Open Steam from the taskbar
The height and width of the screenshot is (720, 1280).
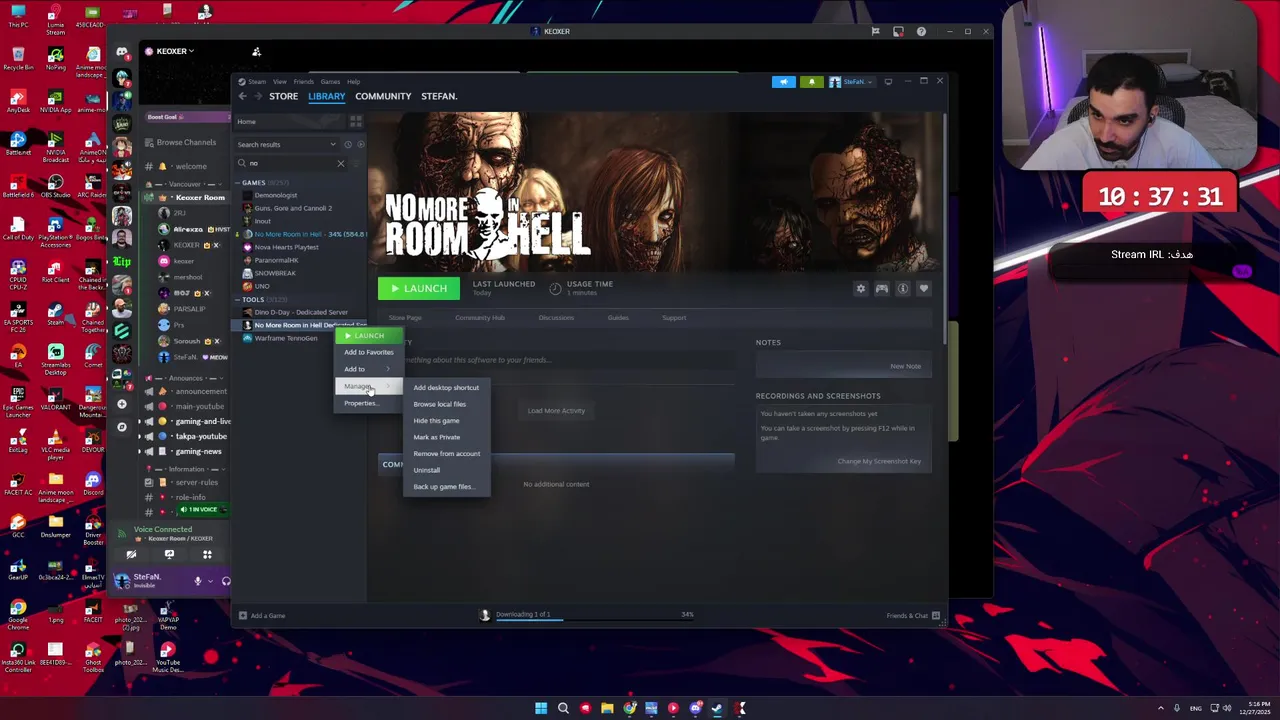(x=717, y=708)
